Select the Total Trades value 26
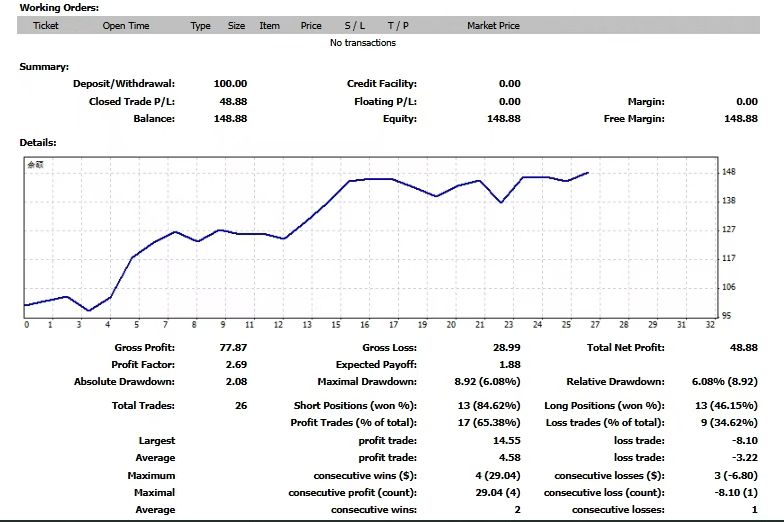 pyautogui.click(x=241, y=406)
